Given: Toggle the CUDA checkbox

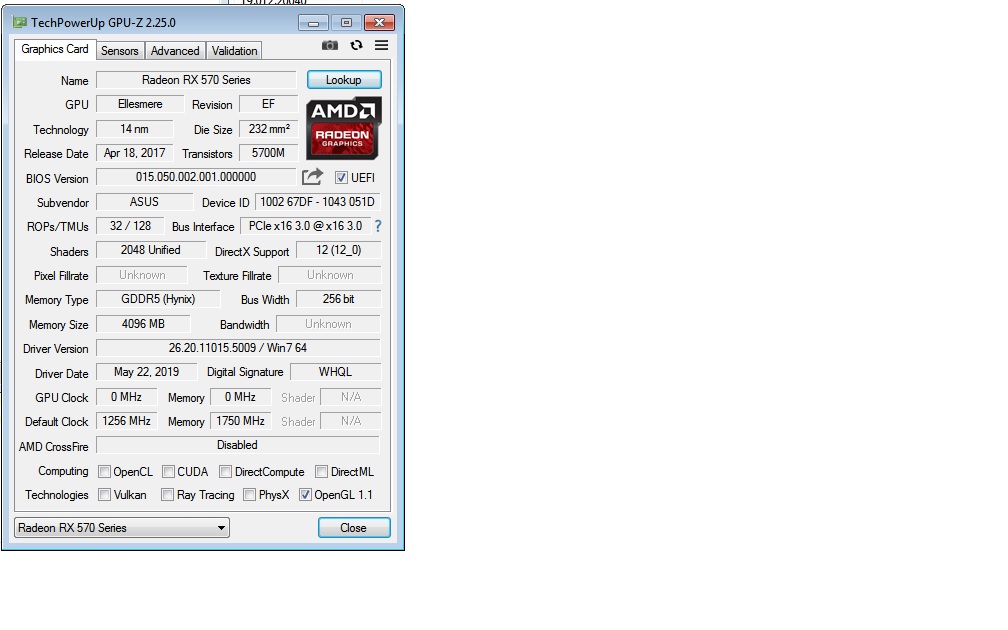Looking at the screenshot, I should (168, 472).
